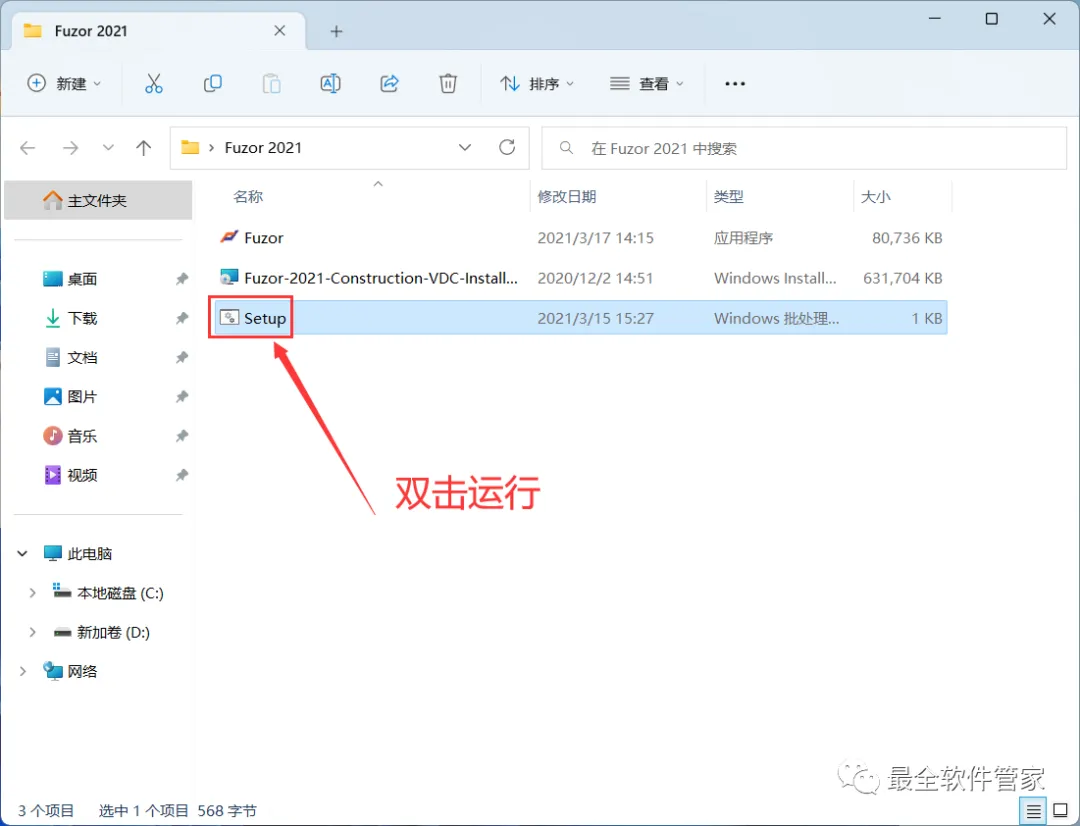Click the Delete trash can icon

pos(448,83)
